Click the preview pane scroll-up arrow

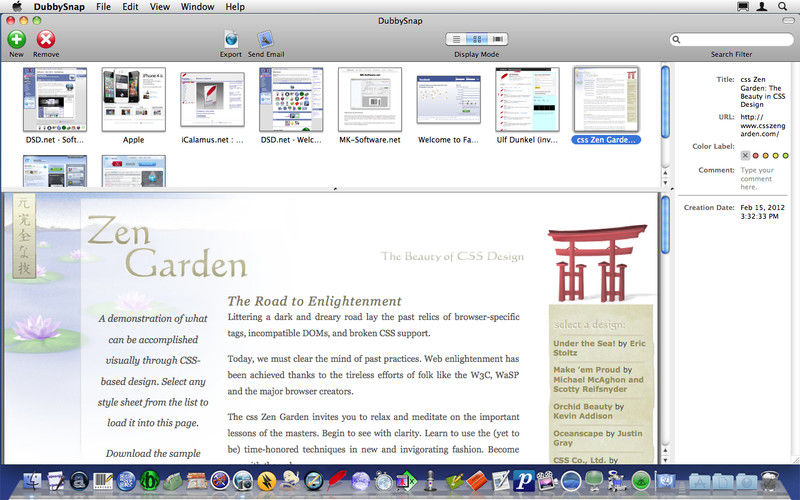pos(665,451)
